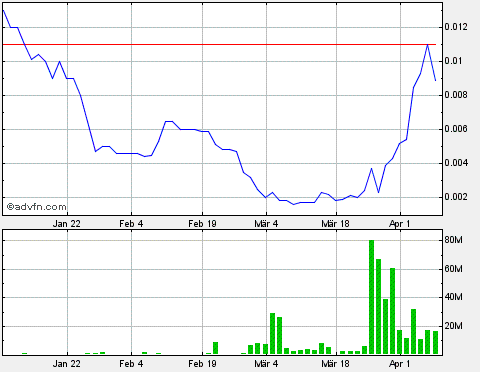Click the red horizontal reference line
This screenshot has height=372, width=480.
click(219, 44)
